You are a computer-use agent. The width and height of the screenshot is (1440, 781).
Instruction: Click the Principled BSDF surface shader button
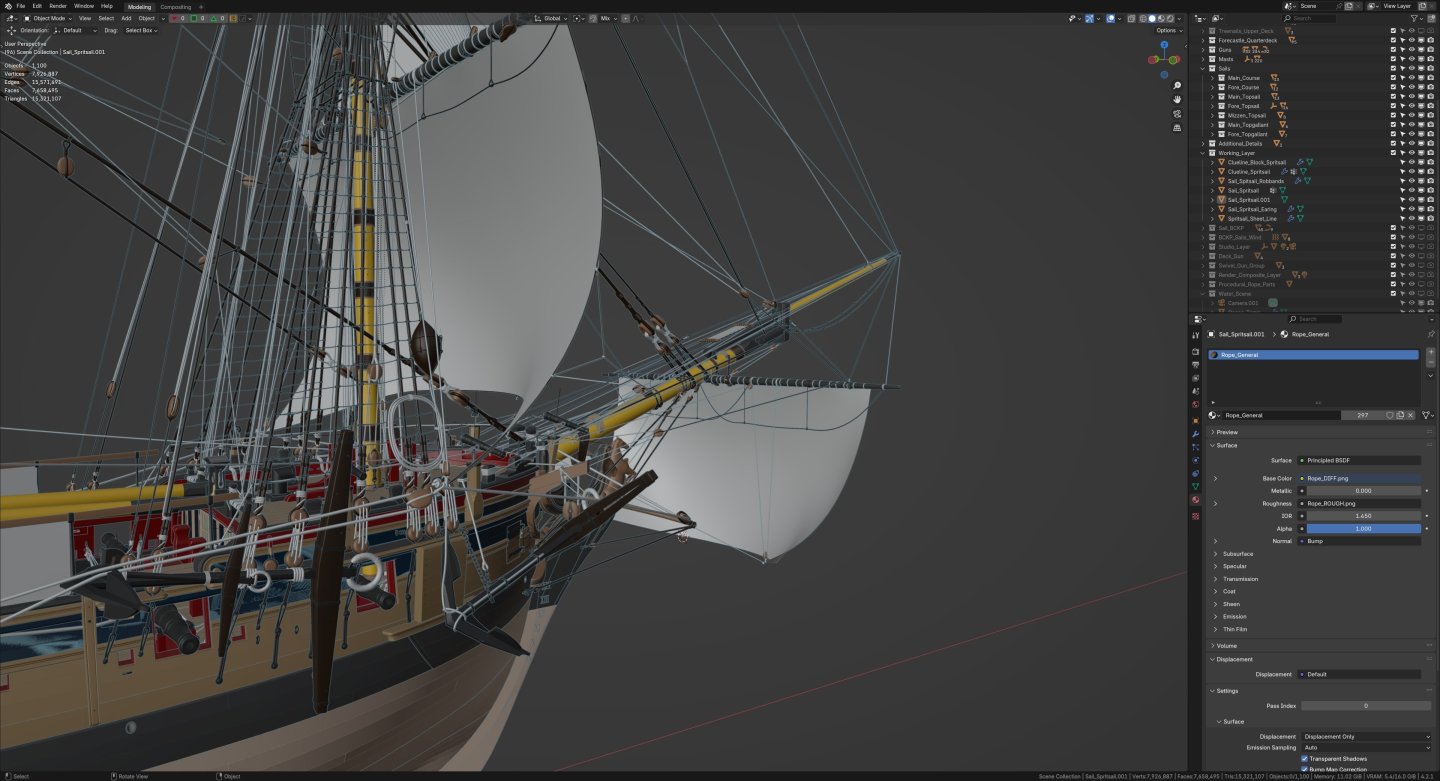[x=1359, y=460]
